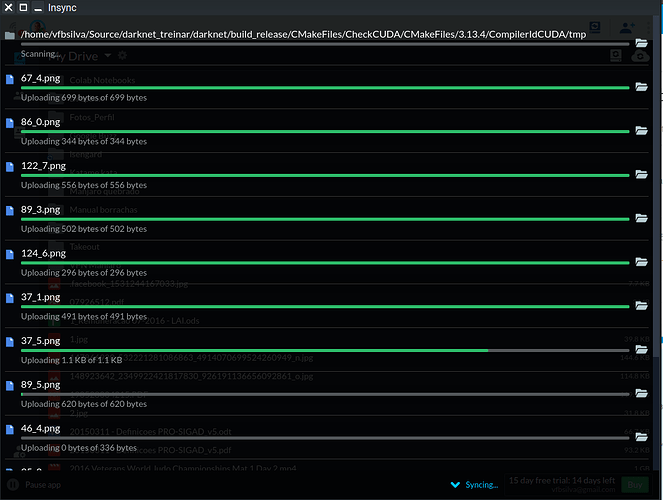
Task: Click the folder icon beside the scanning path
Action: pyautogui.click(x=10, y=36)
